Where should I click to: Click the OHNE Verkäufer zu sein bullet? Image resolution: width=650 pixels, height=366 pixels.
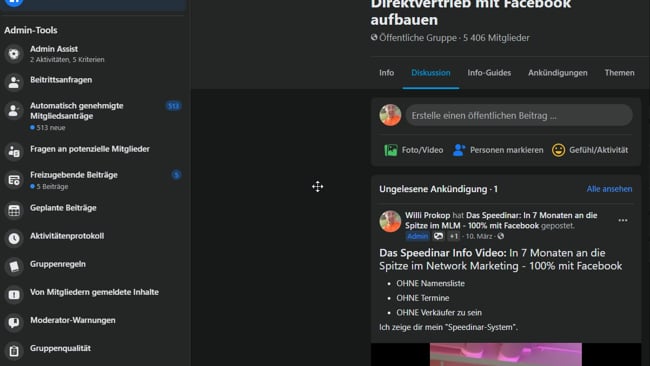click(439, 313)
